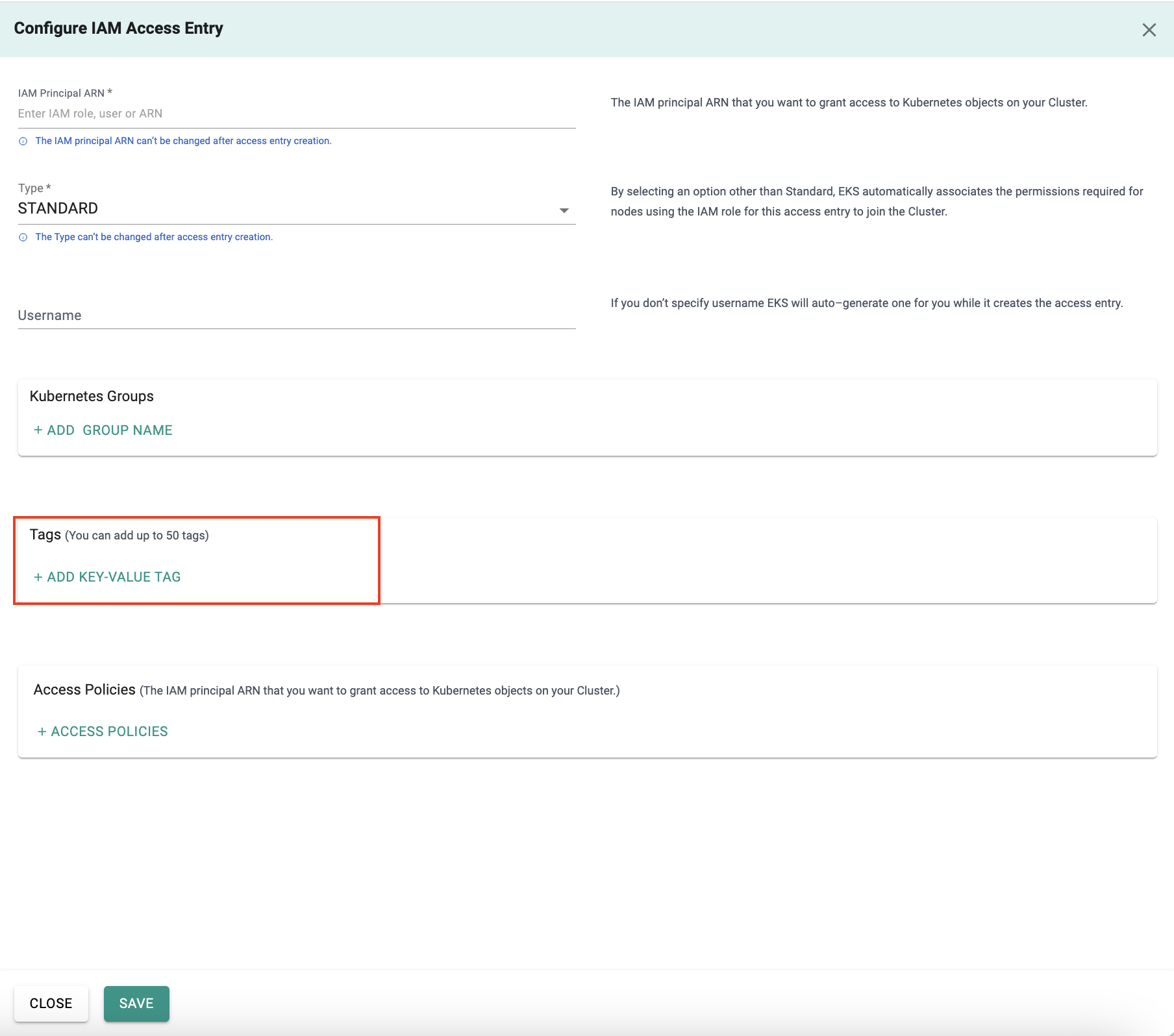Click the 'IAM principal ARN can't be changed' note

[x=183, y=141]
